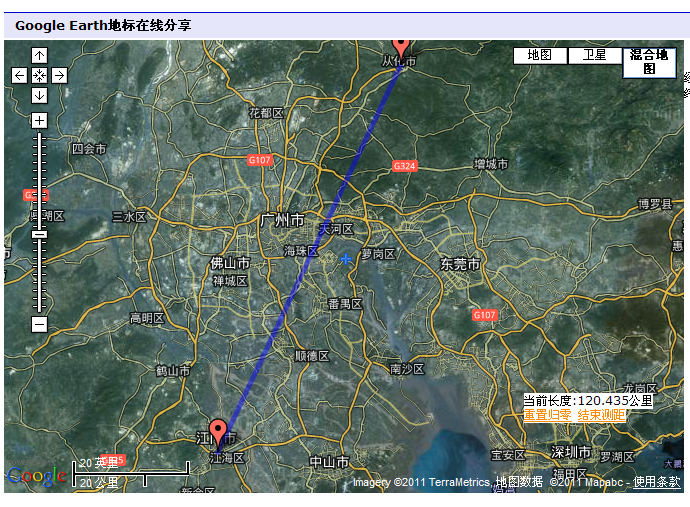Image resolution: width=690 pixels, height=507 pixels.
Task: Click the 天河区 label
Action: click(337, 229)
